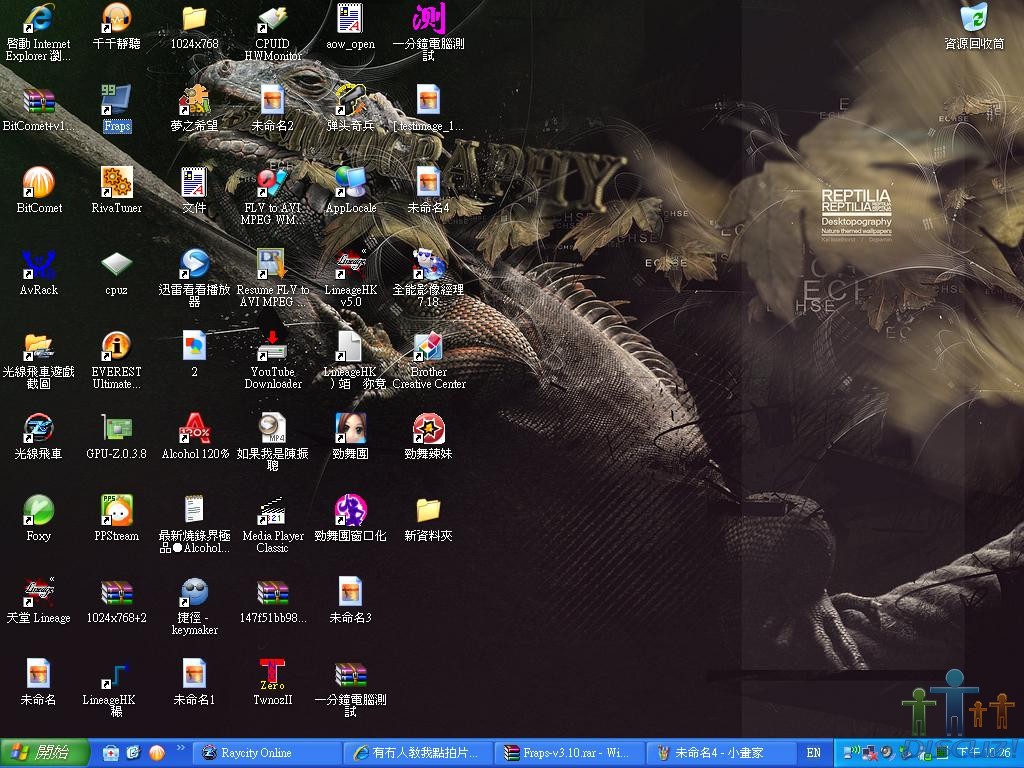Image resolution: width=1024 pixels, height=768 pixels.
Task: Open the aow_open document icon
Action: 350,18
